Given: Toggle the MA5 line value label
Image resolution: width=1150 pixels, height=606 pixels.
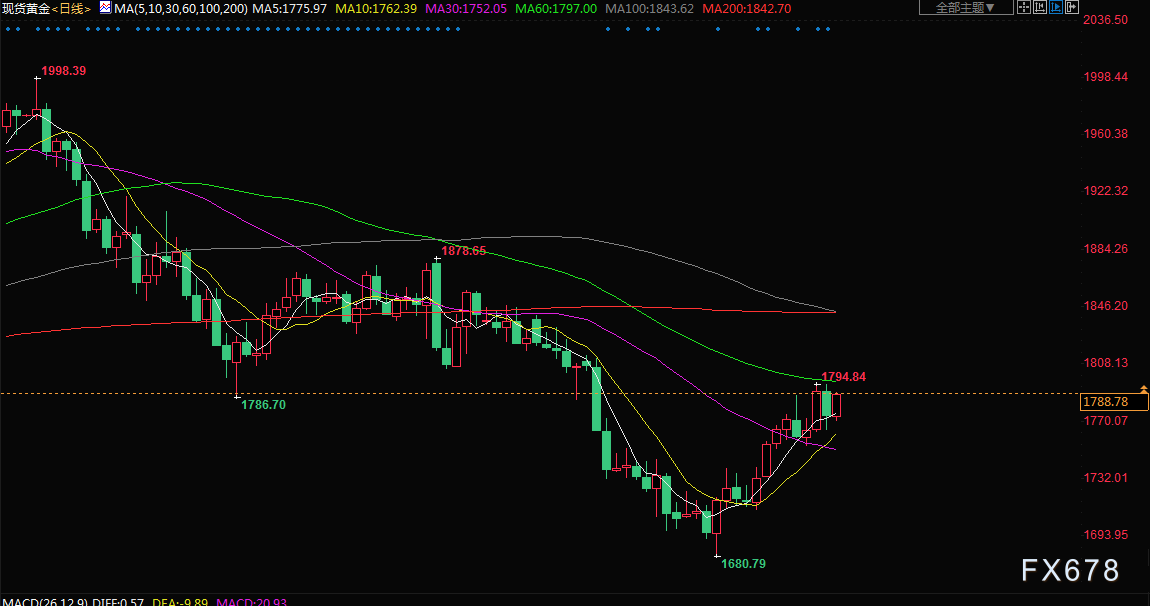Looking at the screenshot, I should pyautogui.click(x=289, y=8).
